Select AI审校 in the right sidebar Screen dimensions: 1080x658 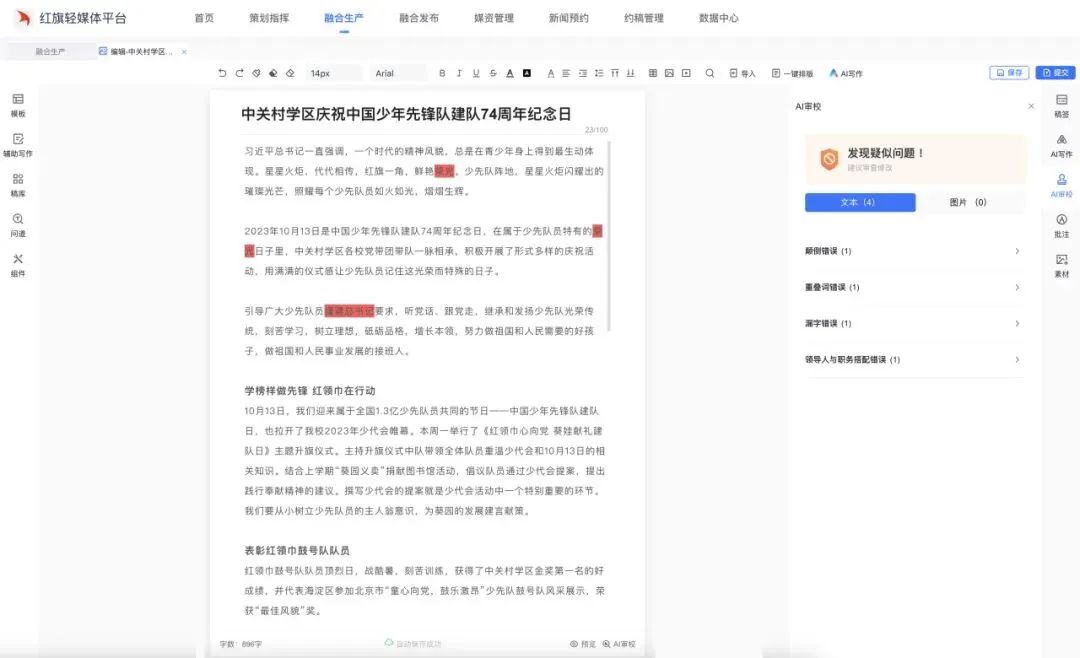pos(1061,186)
